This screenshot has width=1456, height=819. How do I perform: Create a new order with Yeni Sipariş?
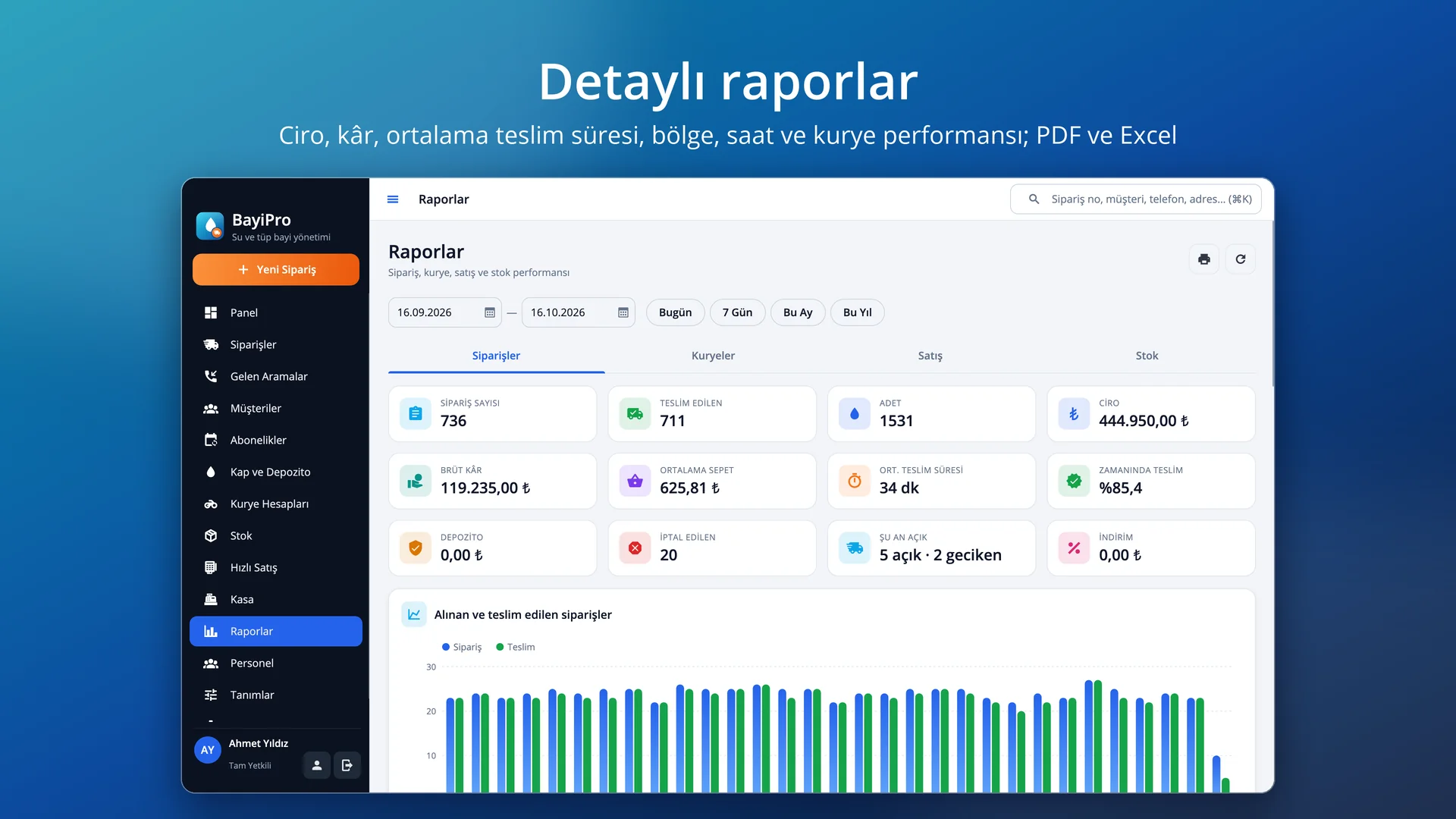pos(276,269)
